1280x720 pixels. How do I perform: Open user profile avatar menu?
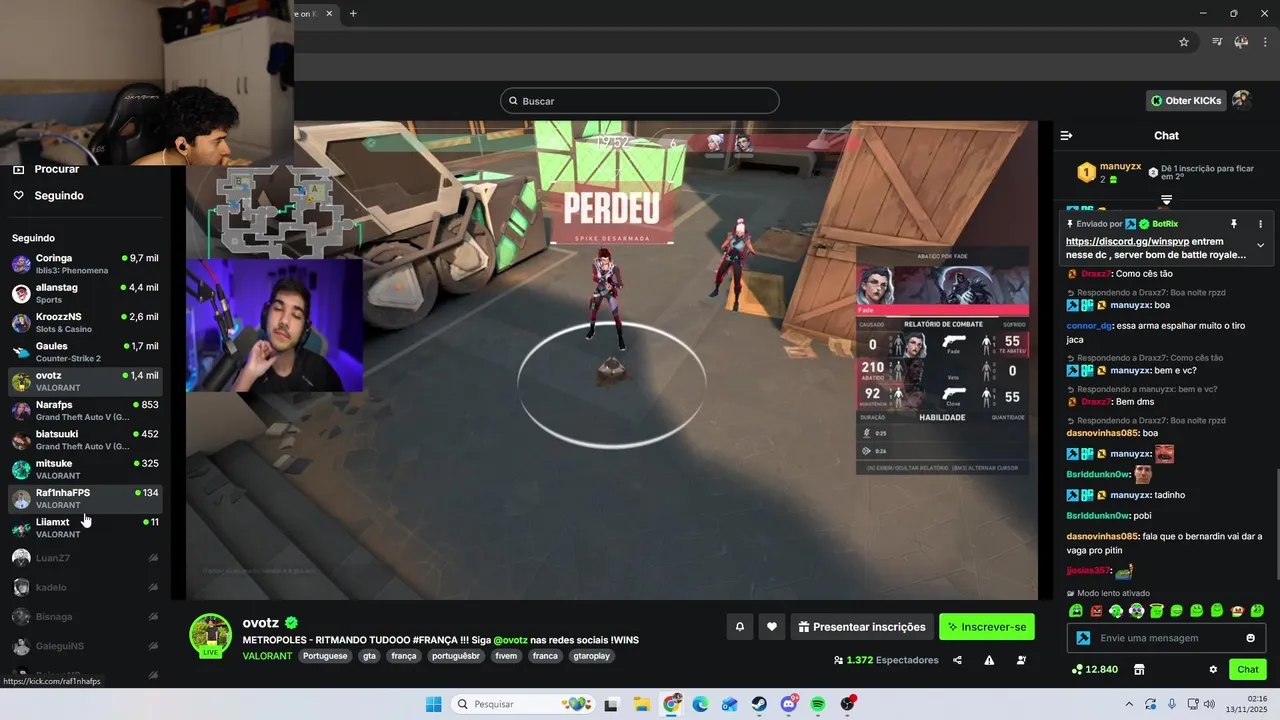pos(1241,100)
